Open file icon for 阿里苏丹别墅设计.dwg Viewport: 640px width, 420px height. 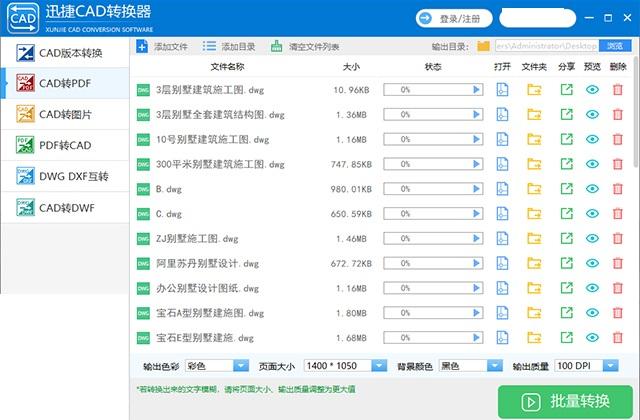tap(502, 263)
